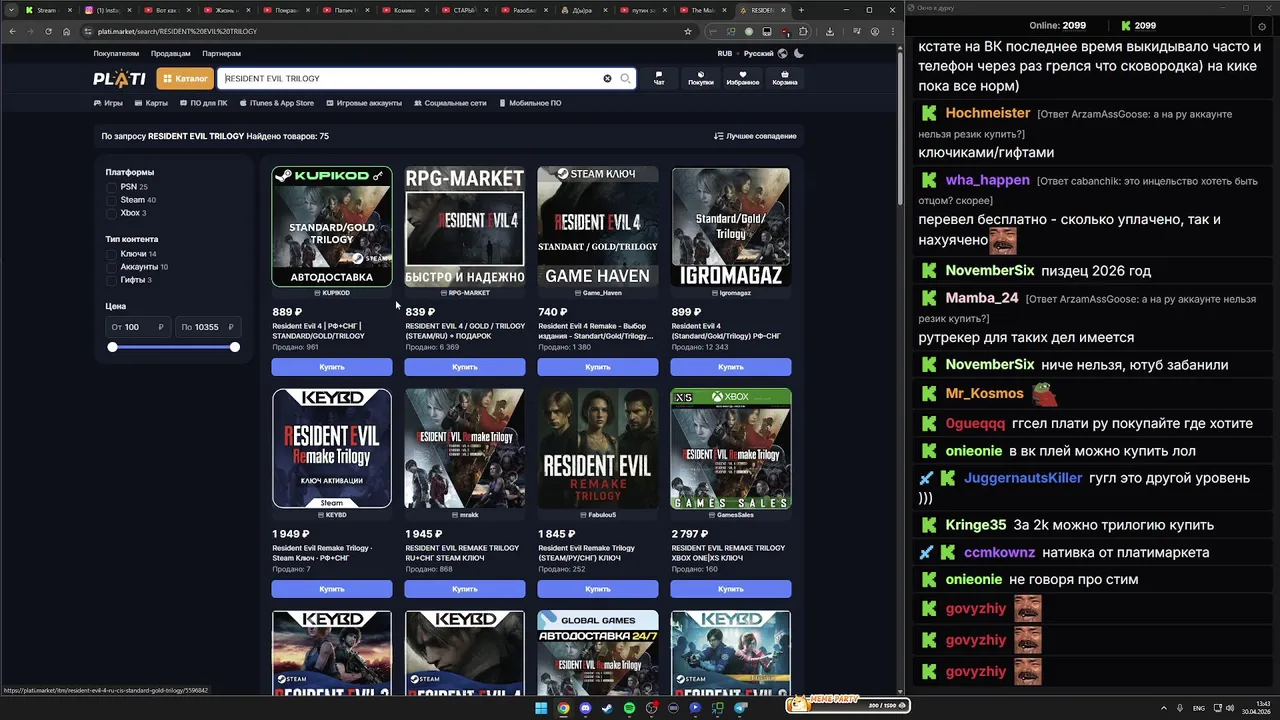Open the Chrome tab search dropdown arrow

pyautogui.click(x=10, y=10)
